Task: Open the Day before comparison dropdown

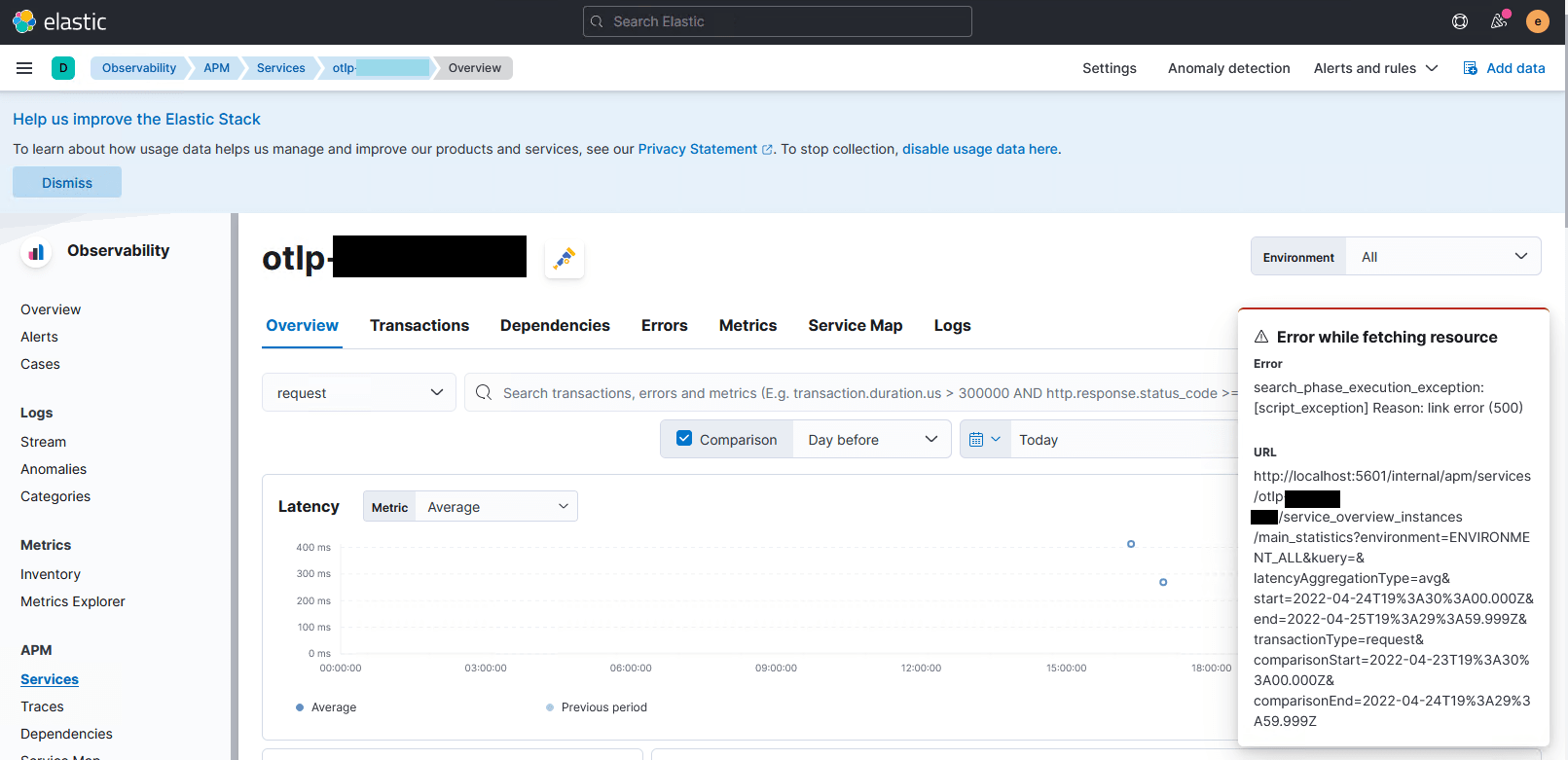Action: coord(872,440)
